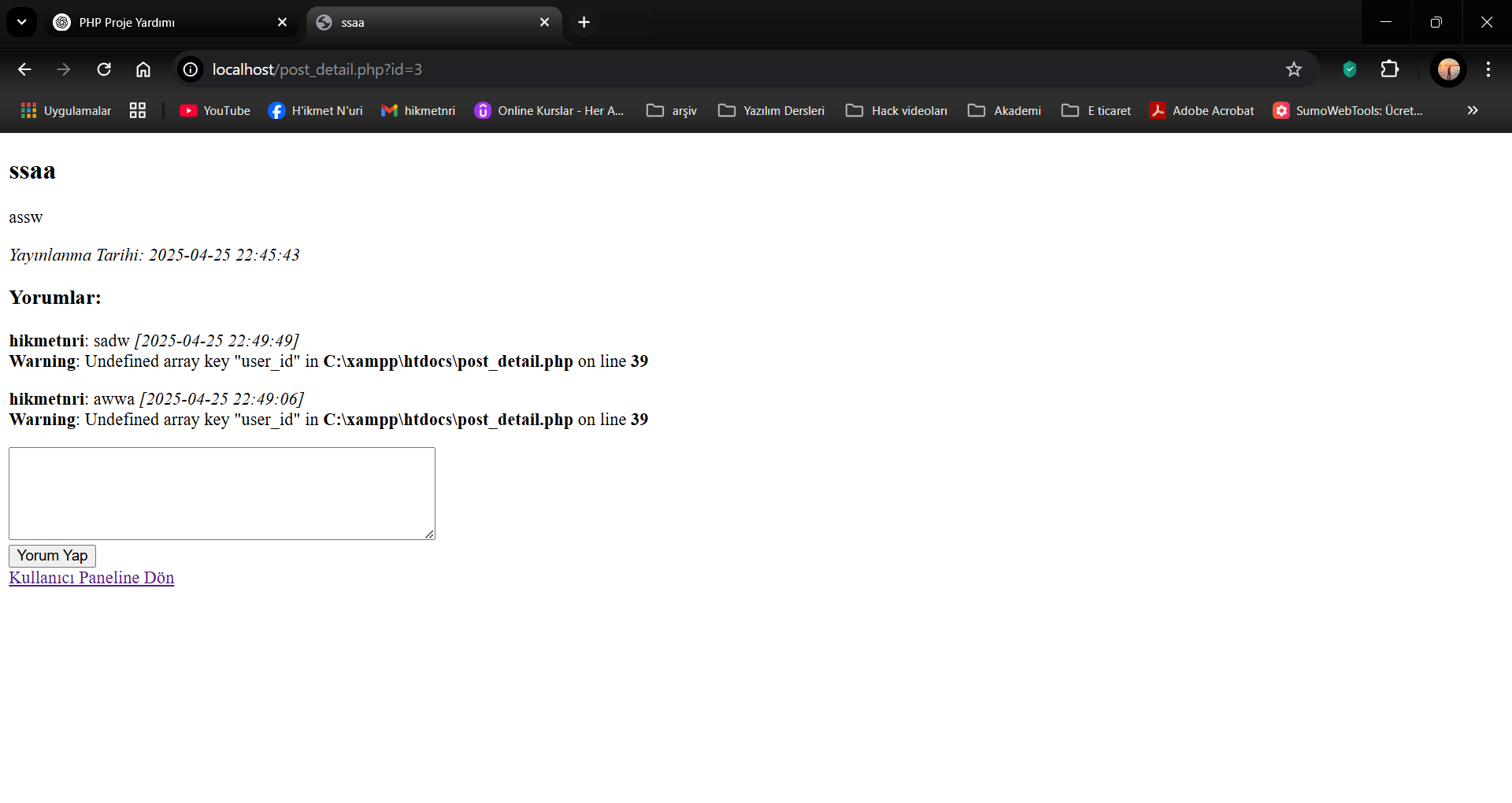Bookmark this page with star icon
The width and height of the screenshot is (1512, 803).
coord(1293,69)
